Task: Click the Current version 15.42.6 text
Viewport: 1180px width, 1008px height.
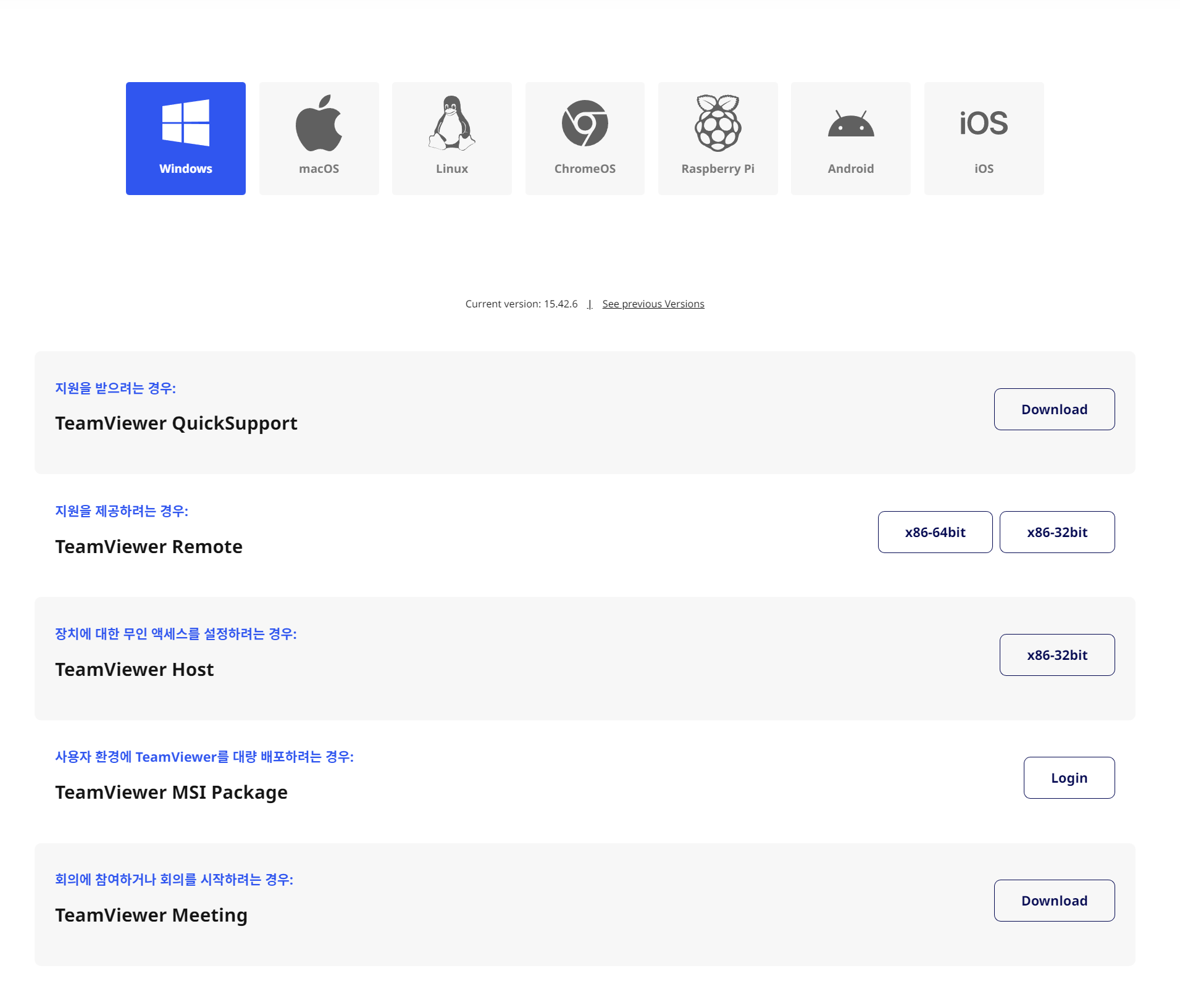Action: (x=522, y=304)
